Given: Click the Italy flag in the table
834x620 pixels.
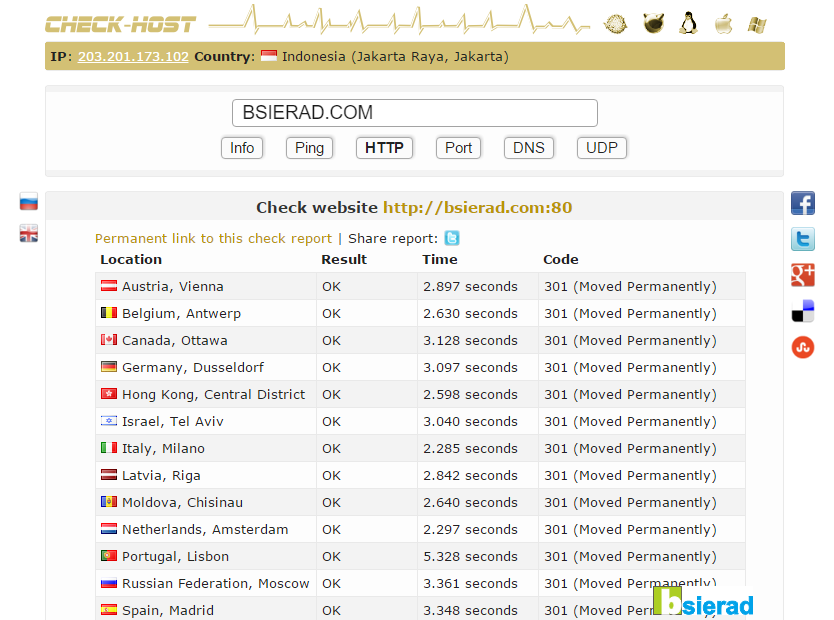Looking at the screenshot, I should click(x=109, y=448).
